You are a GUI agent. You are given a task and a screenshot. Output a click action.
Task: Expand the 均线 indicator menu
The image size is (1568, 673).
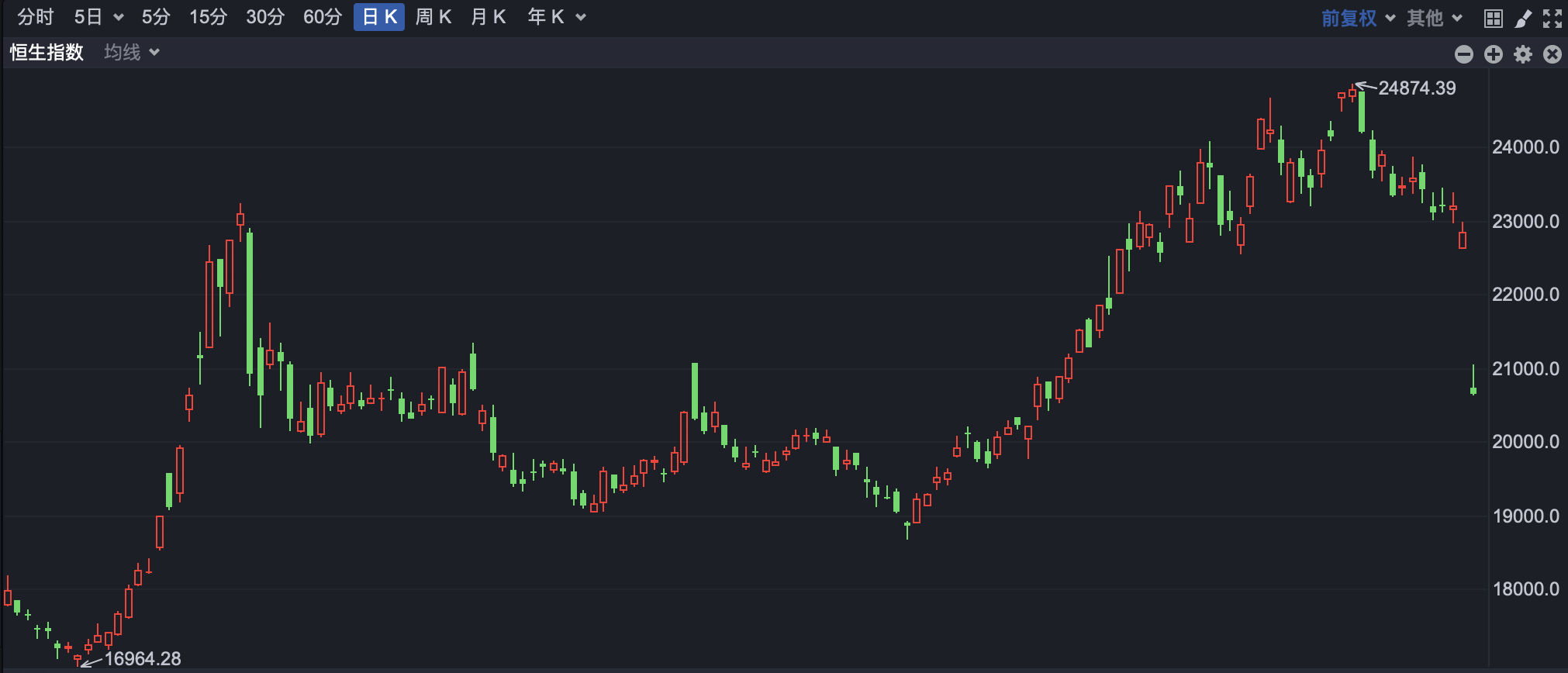(132, 52)
